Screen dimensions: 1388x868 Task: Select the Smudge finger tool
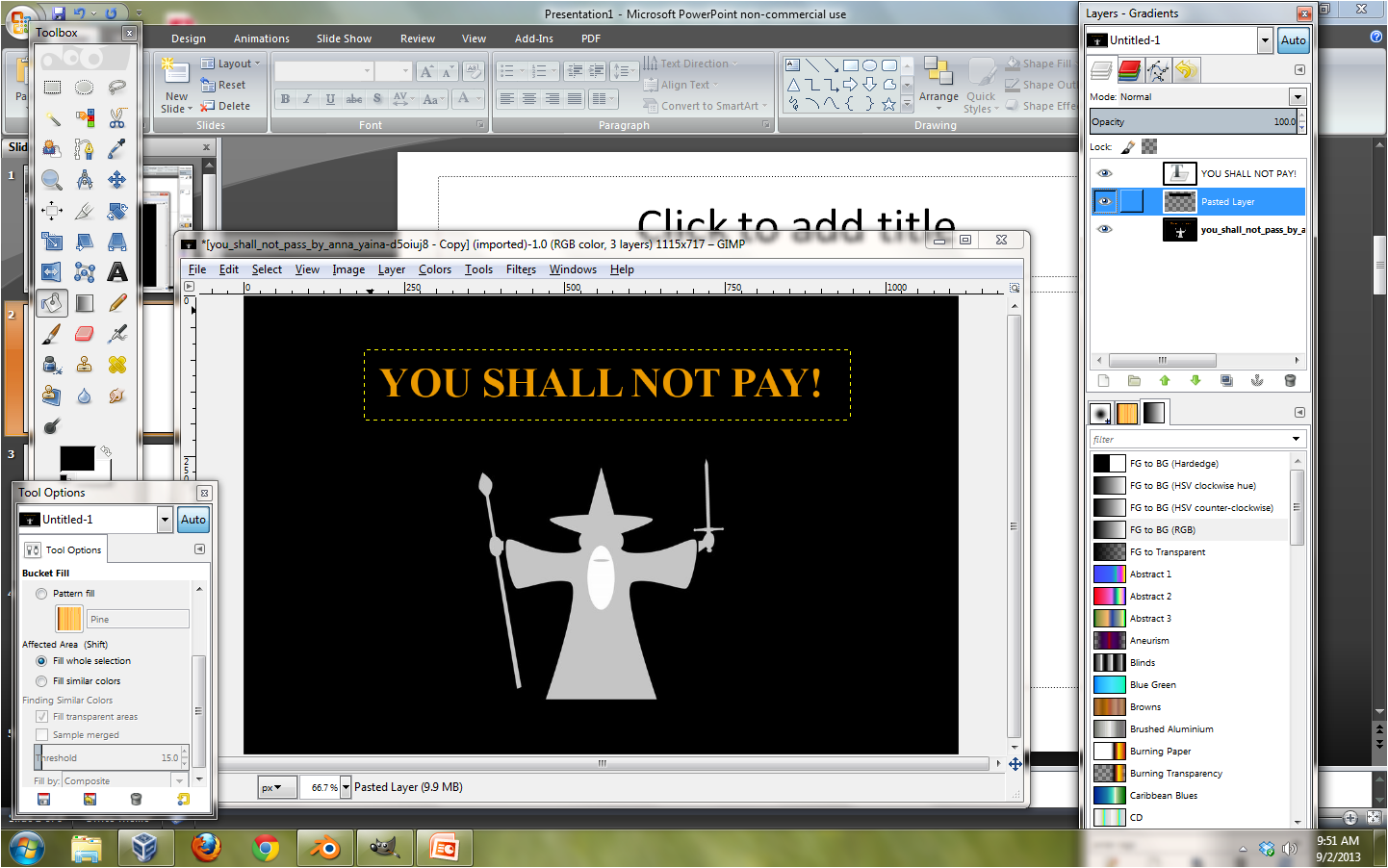coord(116,396)
